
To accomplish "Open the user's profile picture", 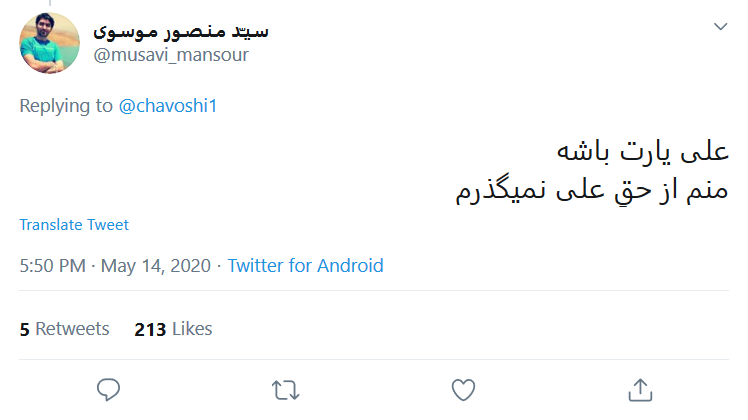I will pyautogui.click(x=50, y=42).
